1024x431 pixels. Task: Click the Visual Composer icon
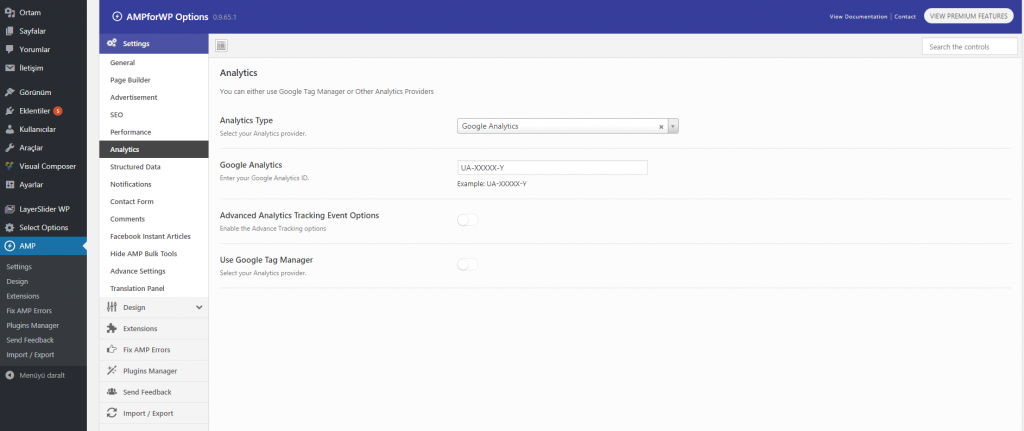pos(10,166)
